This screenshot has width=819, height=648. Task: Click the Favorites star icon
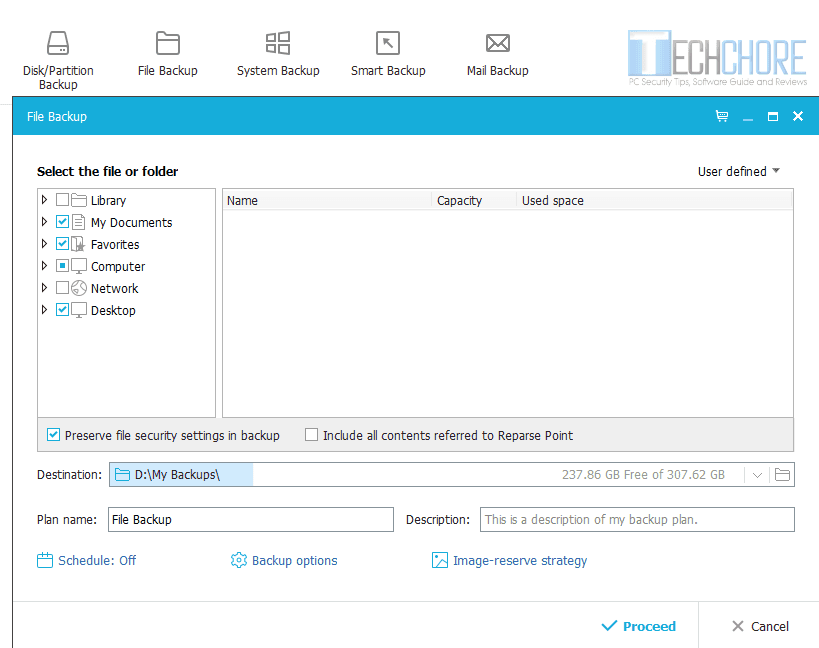click(78, 244)
